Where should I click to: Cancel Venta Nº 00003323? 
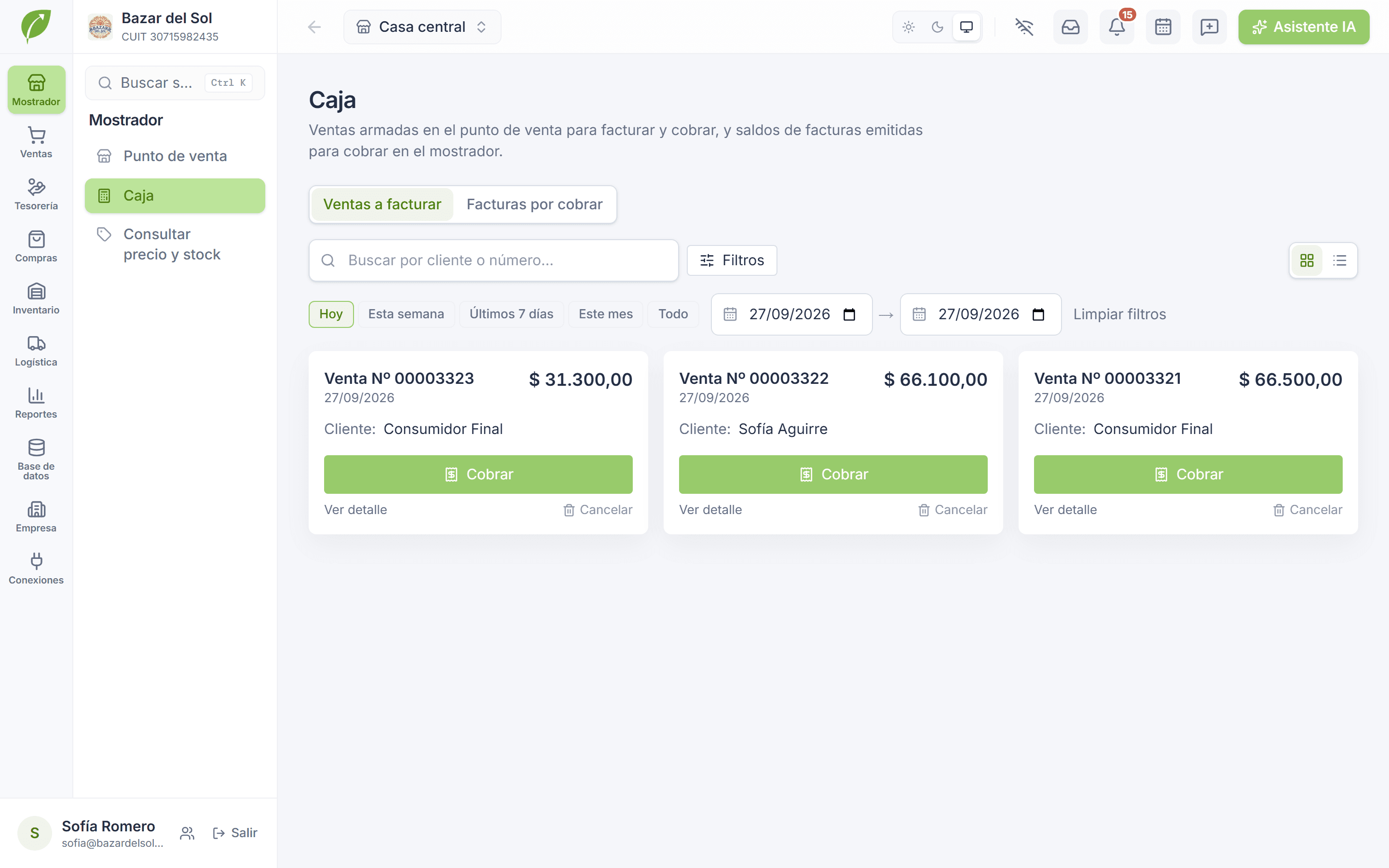(x=598, y=510)
